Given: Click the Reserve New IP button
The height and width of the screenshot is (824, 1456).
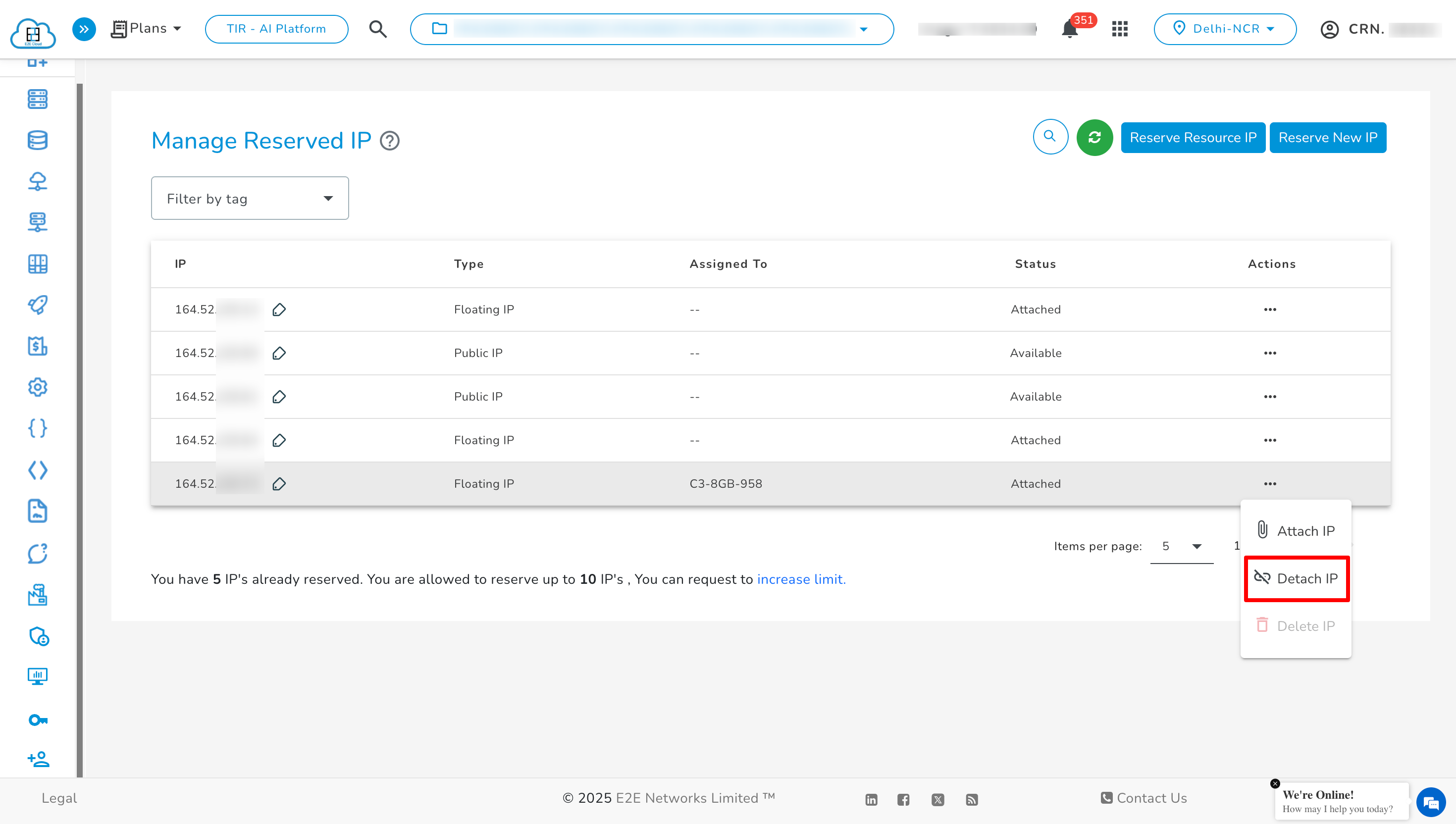Looking at the screenshot, I should point(1327,138).
